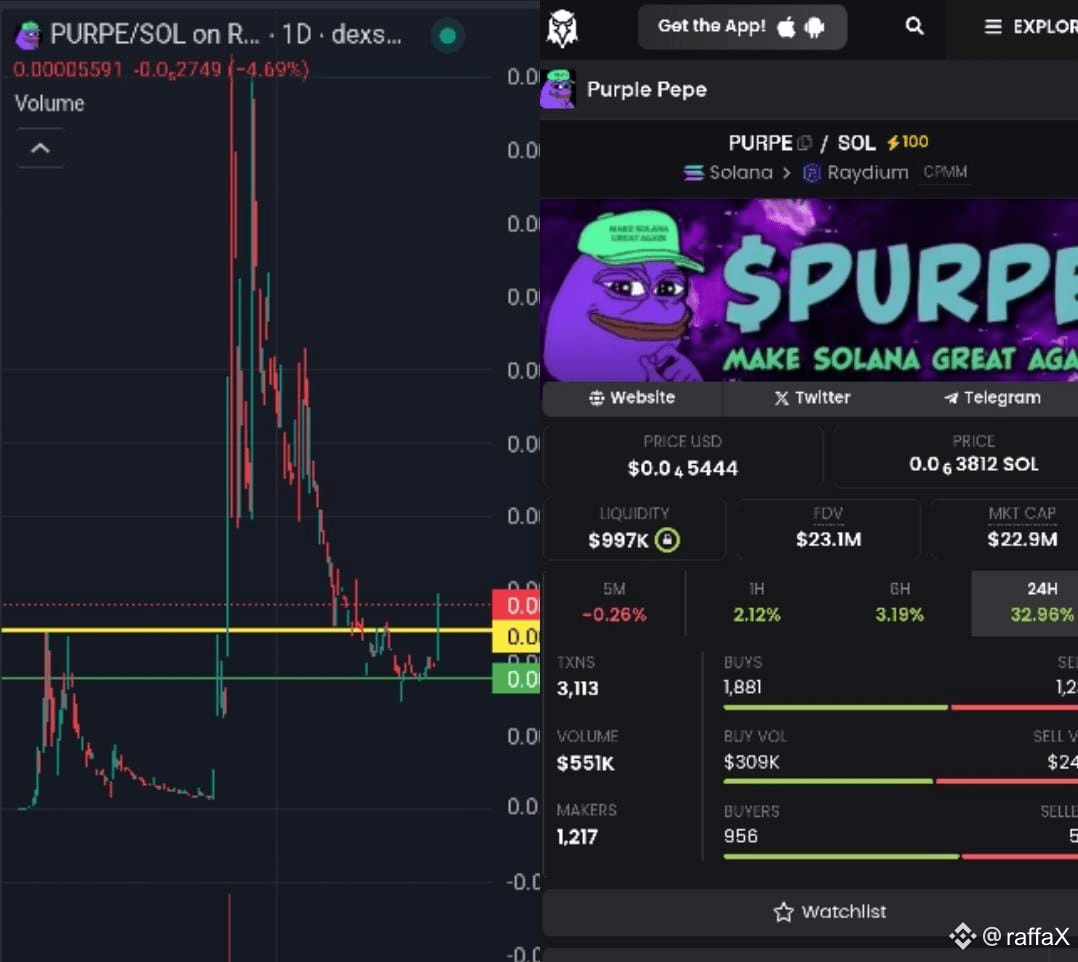
Task: Click the BUYS 1,881 progress bar
Action: pos(835,707)
